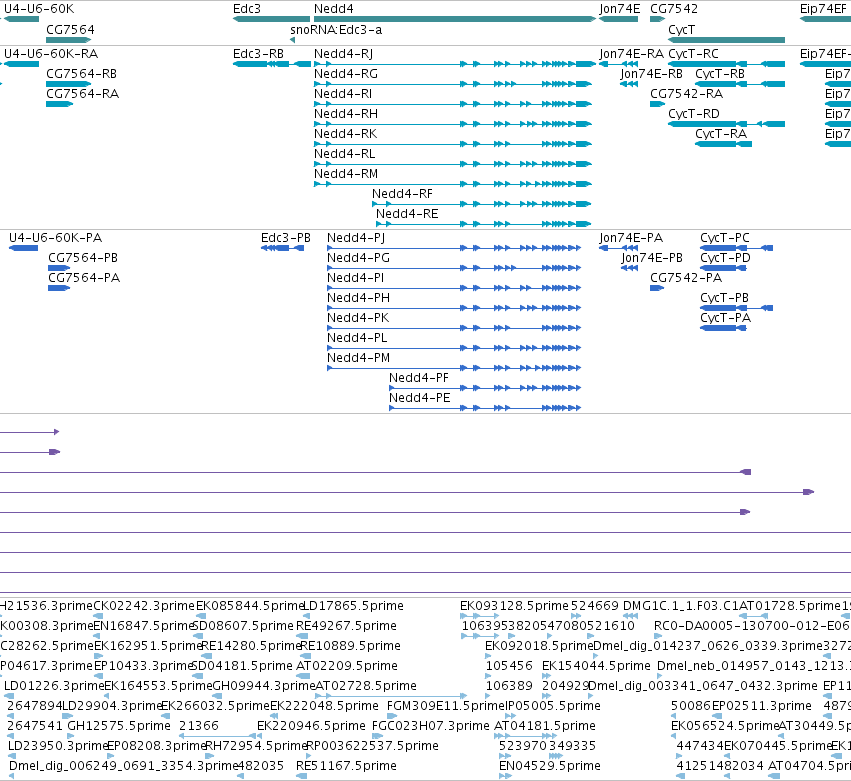The height and width of the screenshot is (781, 851).
Task: Select the CycT-RA transcript label
Action: 721,134
